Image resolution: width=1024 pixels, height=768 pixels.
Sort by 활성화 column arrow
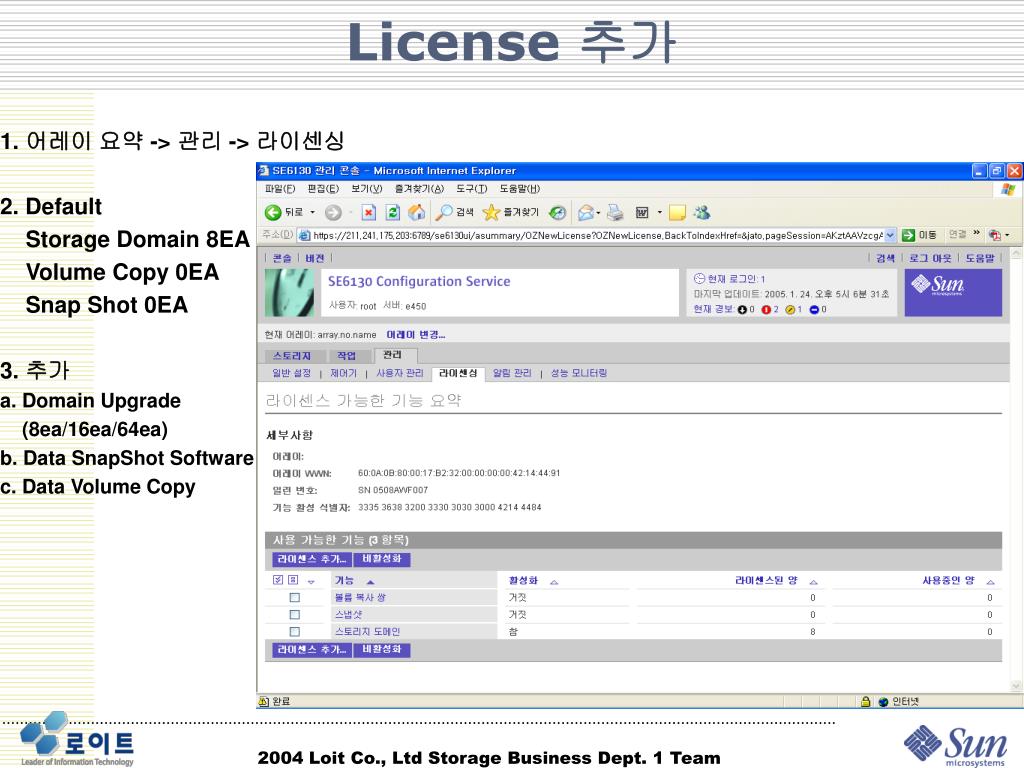coord(554,581)
